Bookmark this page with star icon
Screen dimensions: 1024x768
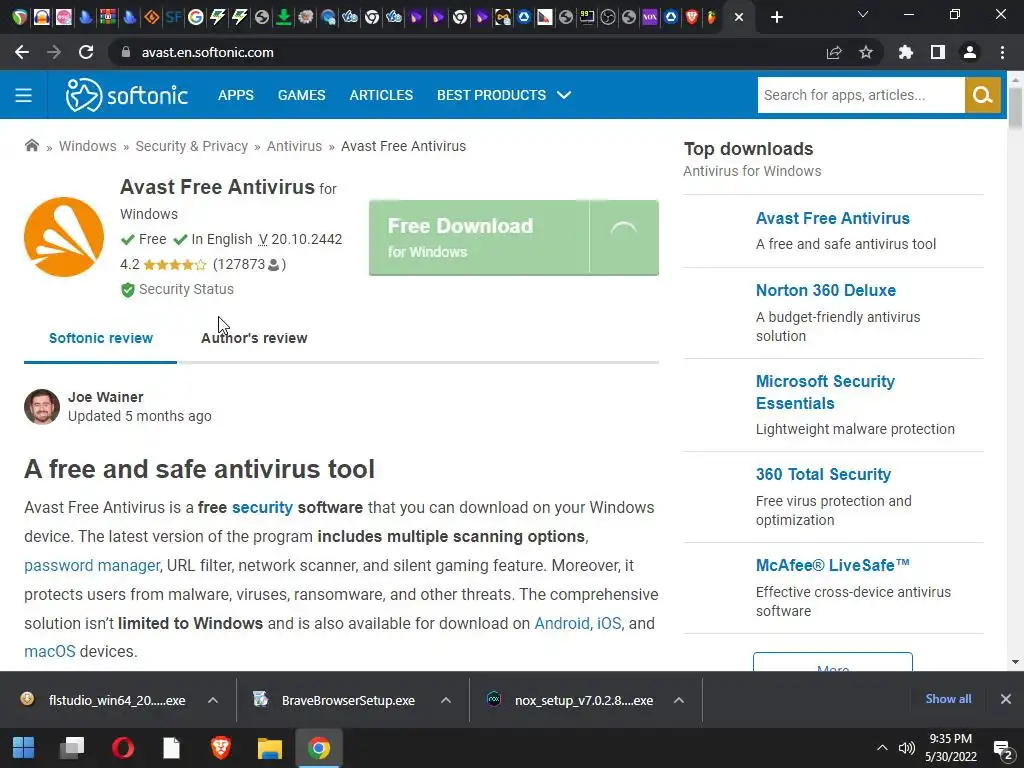[866, 52]
